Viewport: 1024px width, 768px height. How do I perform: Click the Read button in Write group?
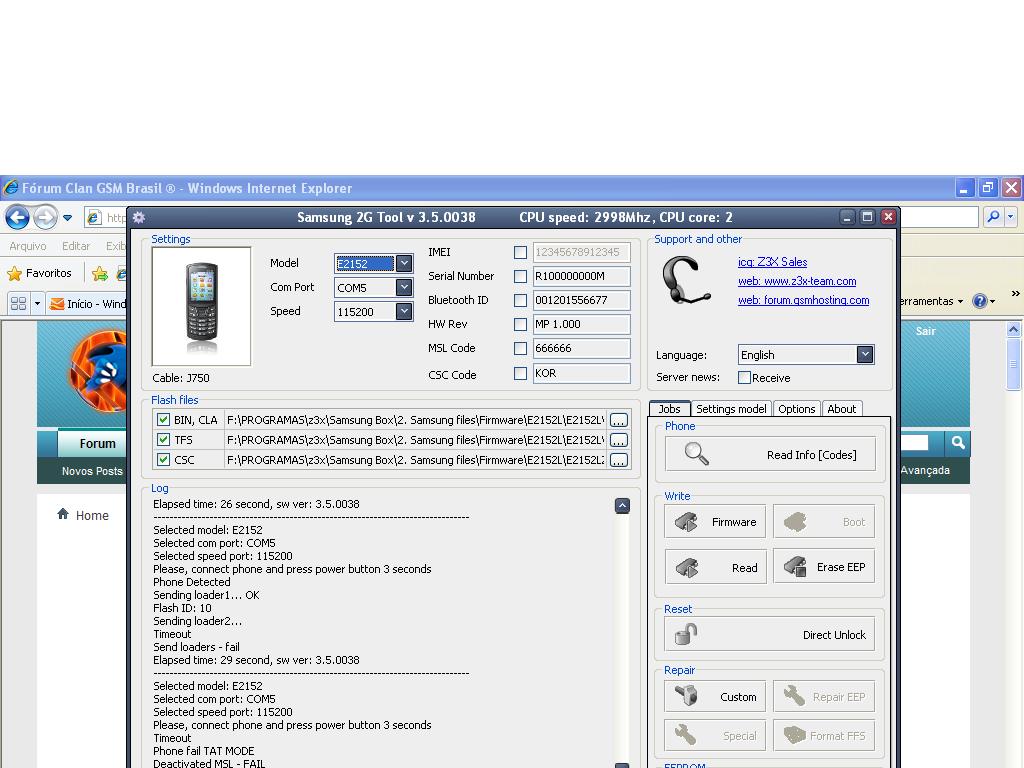pos(715,567)
